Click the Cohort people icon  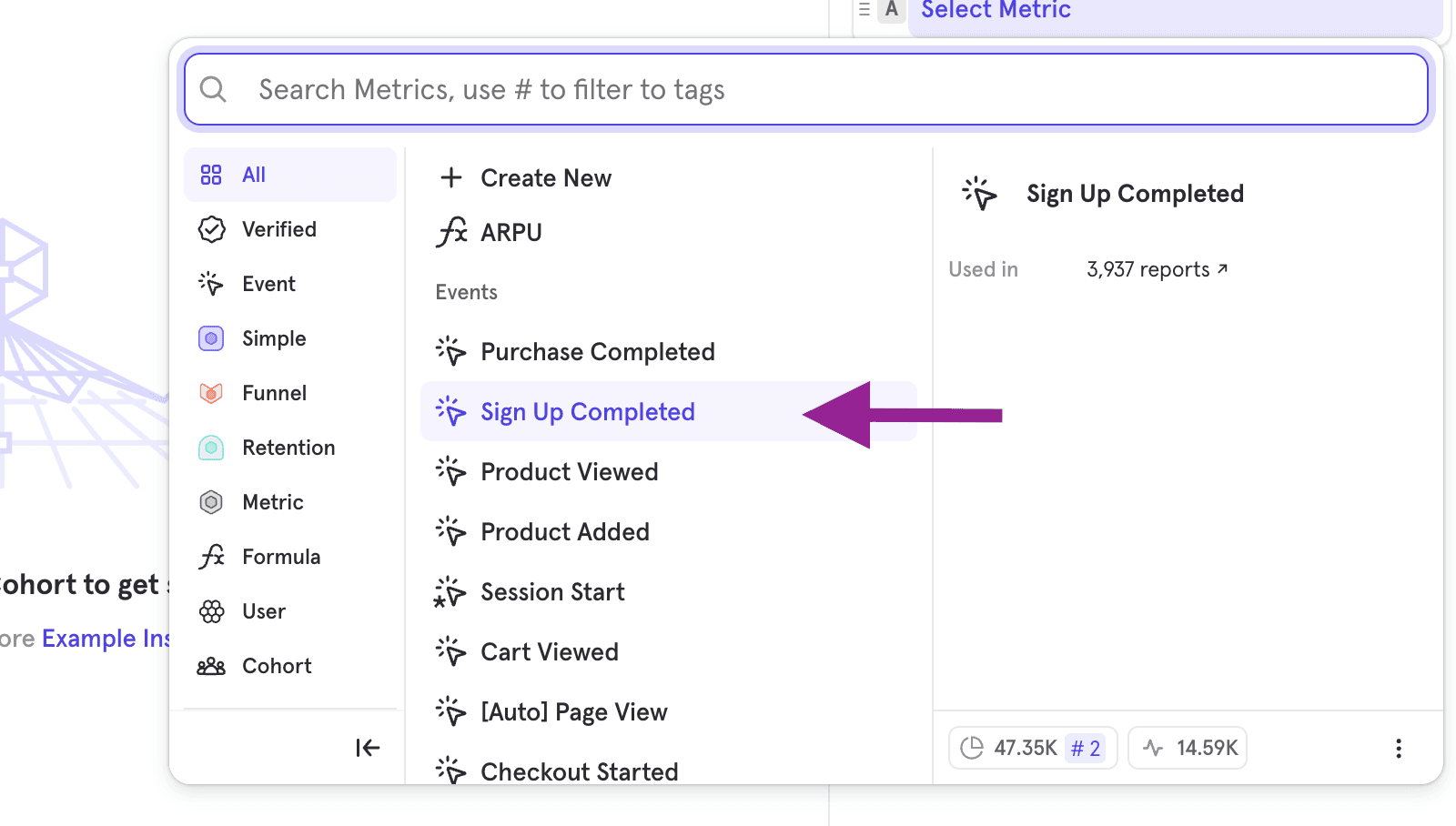[211, 666]
